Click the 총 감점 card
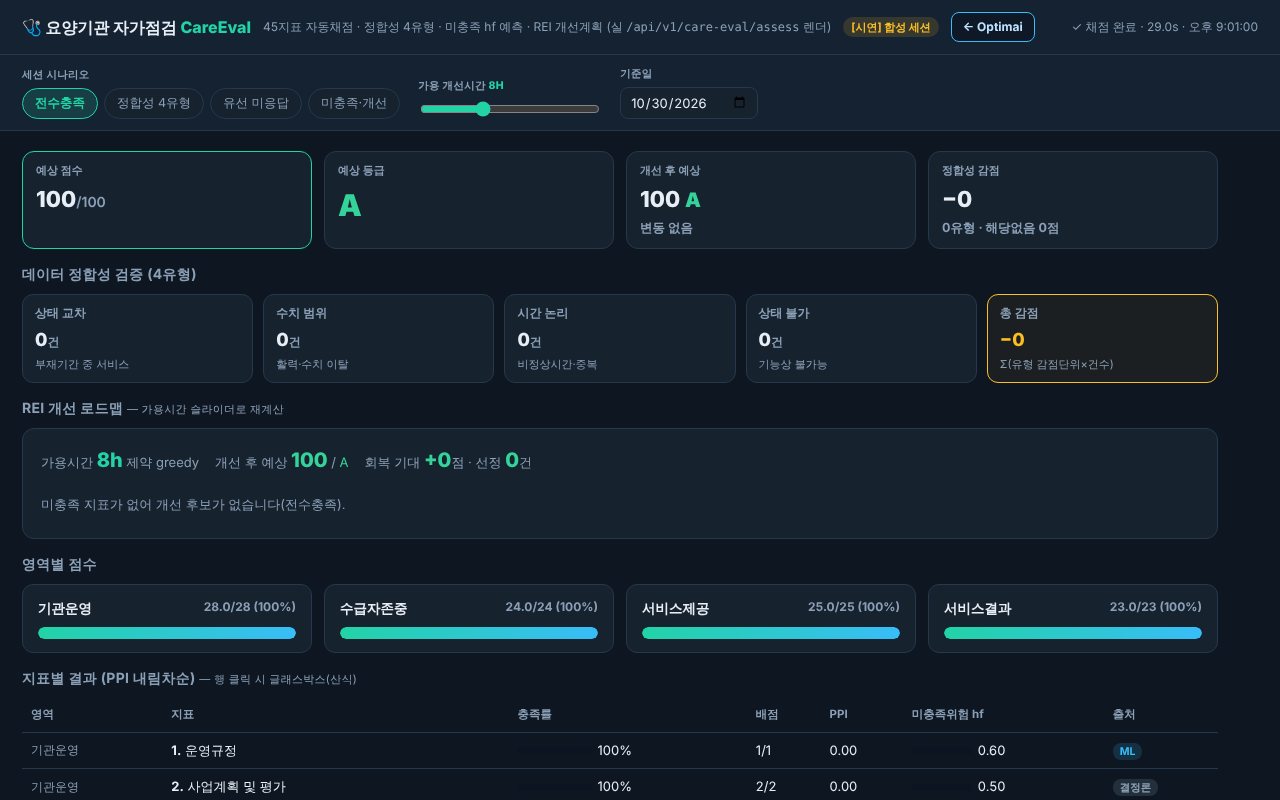Viewport: 1280px width, 800px height. coord(1102,338)
